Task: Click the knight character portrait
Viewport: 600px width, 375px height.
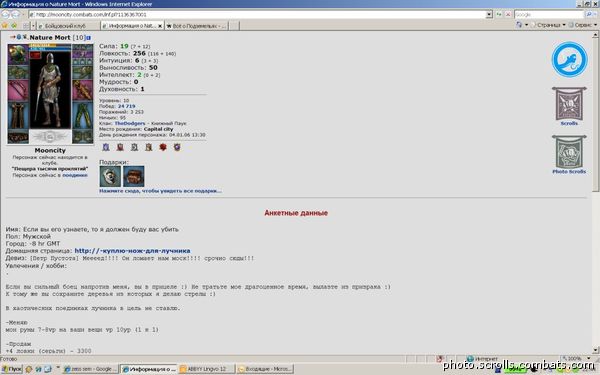Action: tap(50, 89)
